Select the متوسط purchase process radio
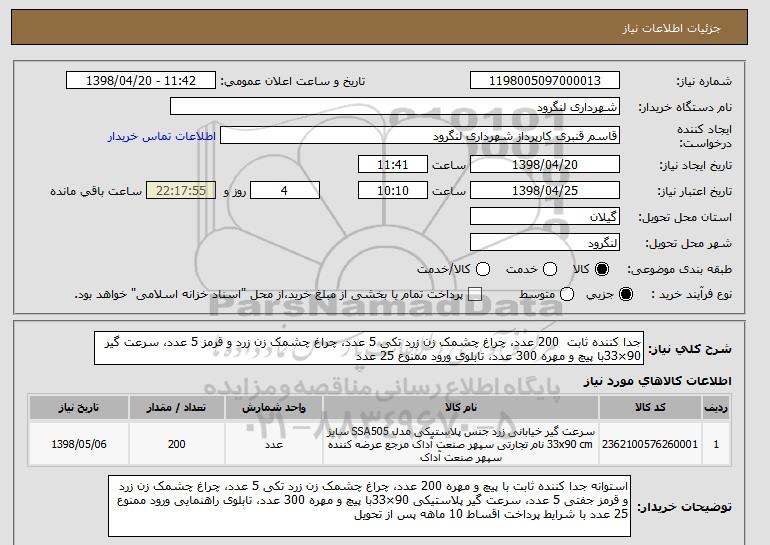Image resolution: width=770 pixels, height=545 pixels. coord(567,294)
